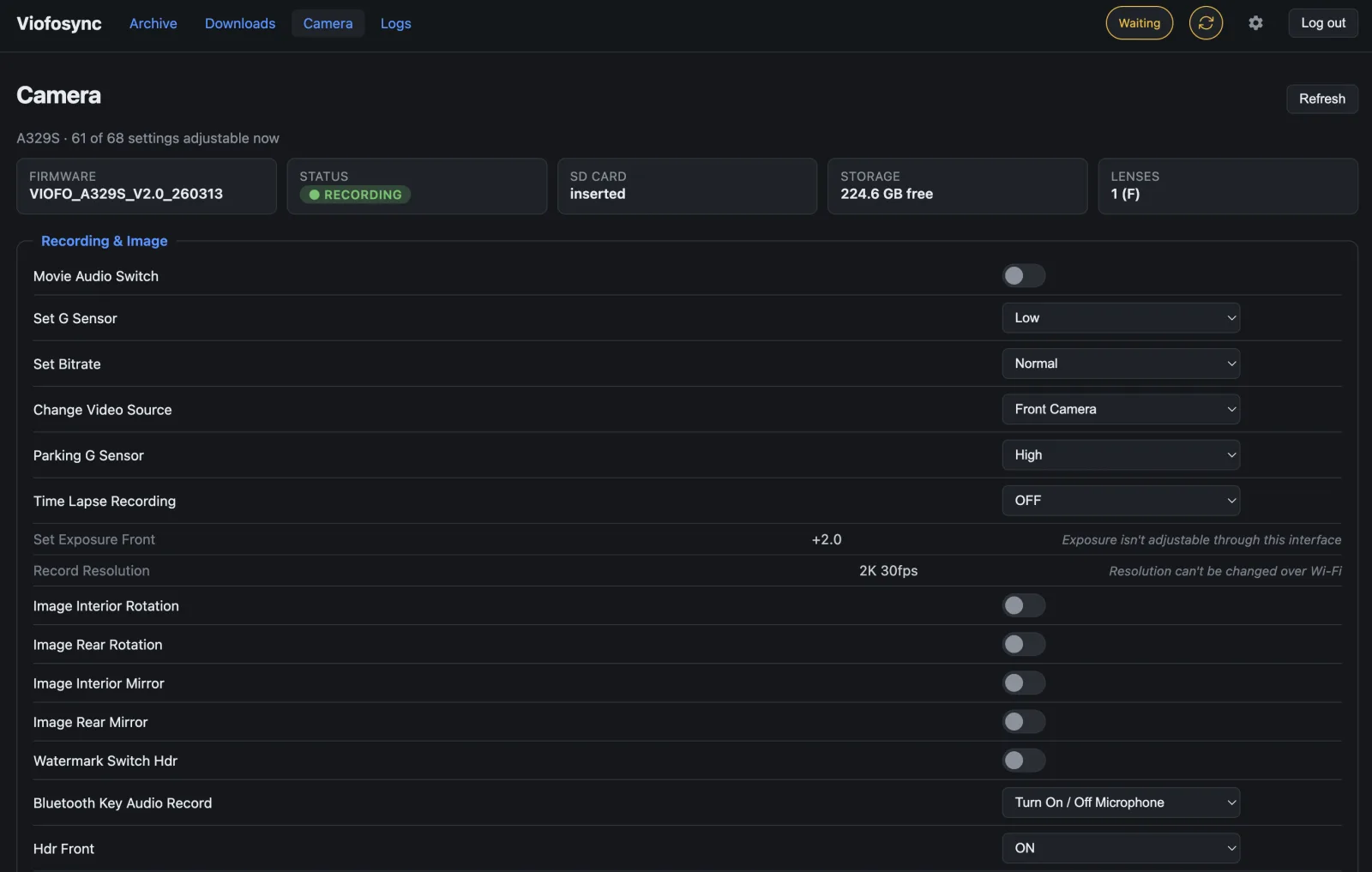Click the Record Resolution label
Screen dimensions: 1372x872
point(92,570)
